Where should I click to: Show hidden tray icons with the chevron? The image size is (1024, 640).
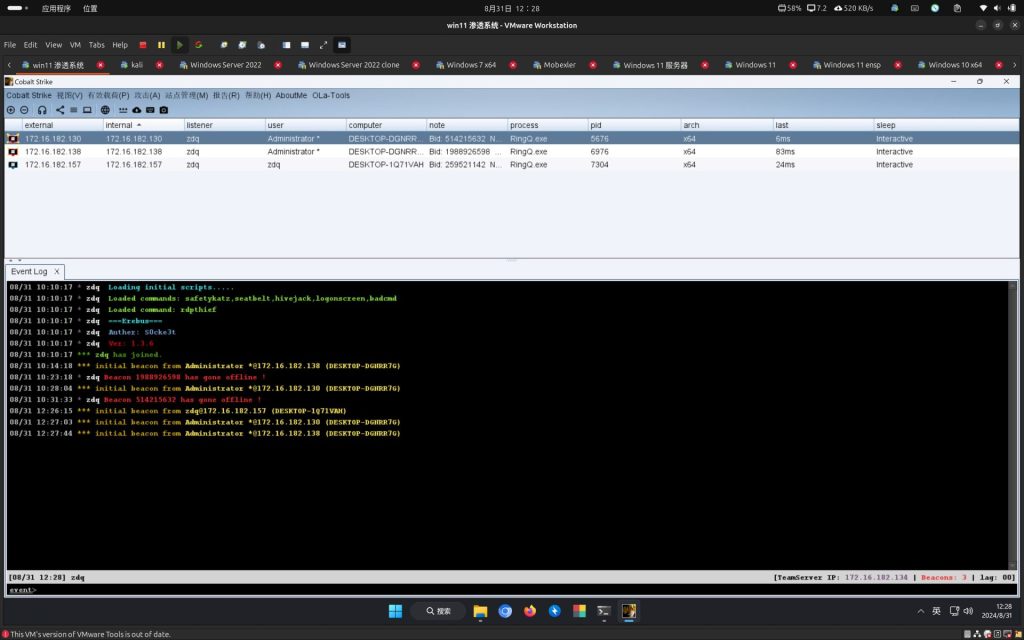(921, 611)
